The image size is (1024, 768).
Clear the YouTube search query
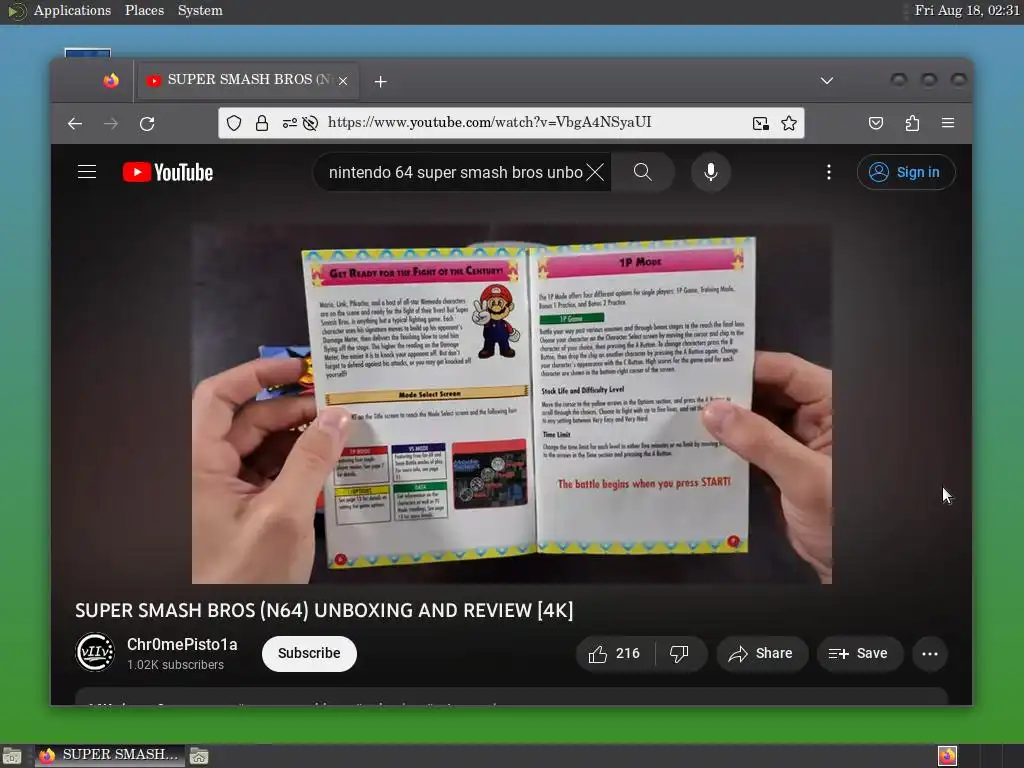595,172
